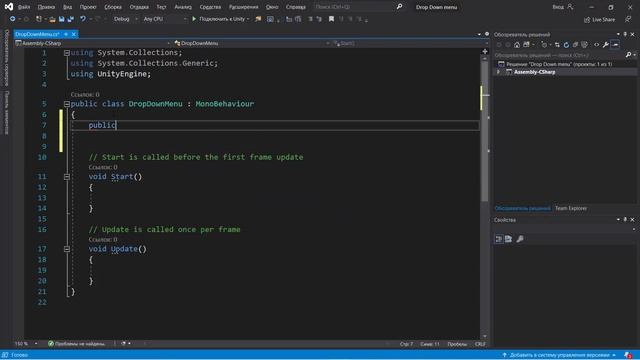Click the Подключить к Unity start button
The image size is (640, 360).
220,19
